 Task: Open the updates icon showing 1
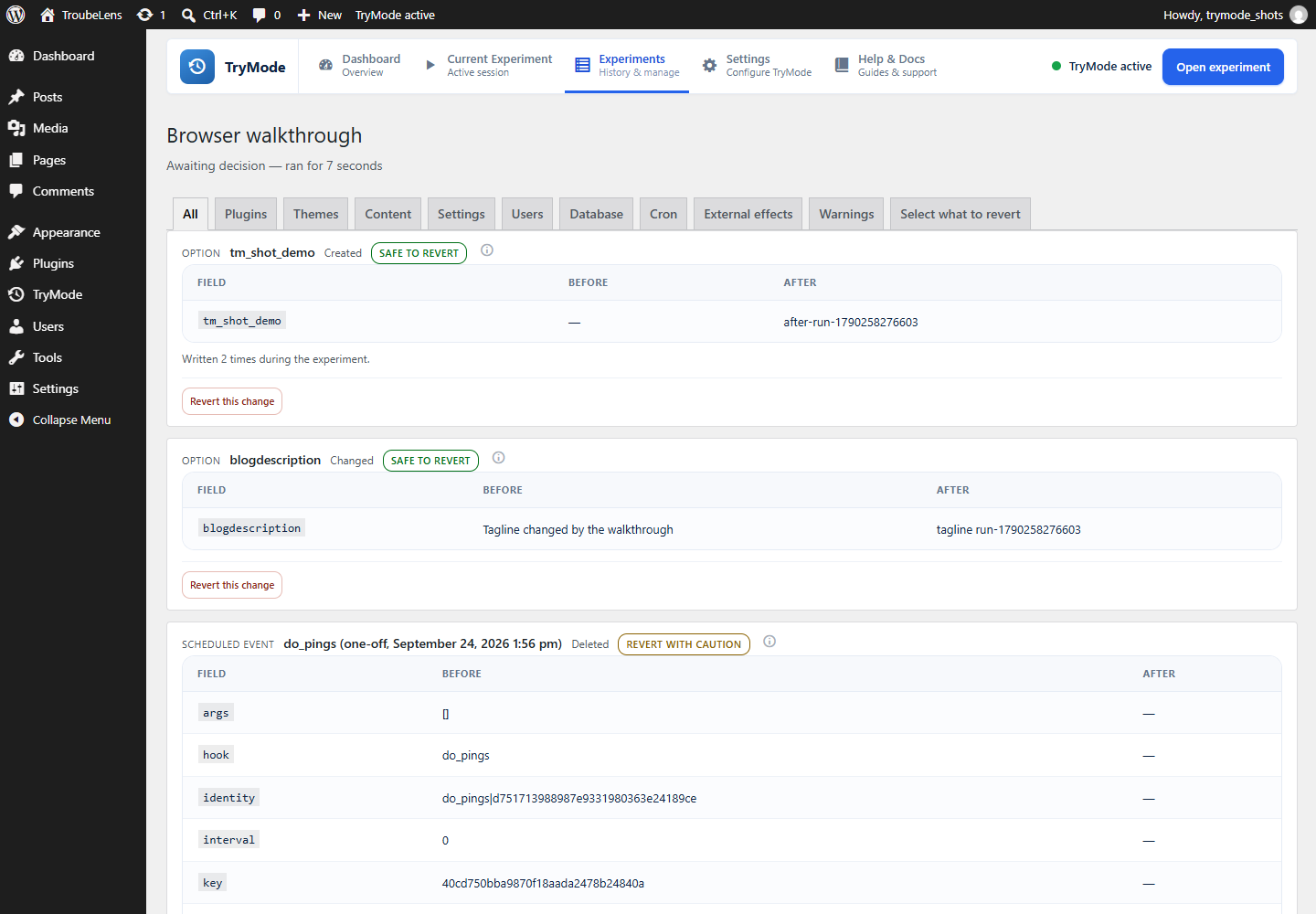[x=144, y=15]
